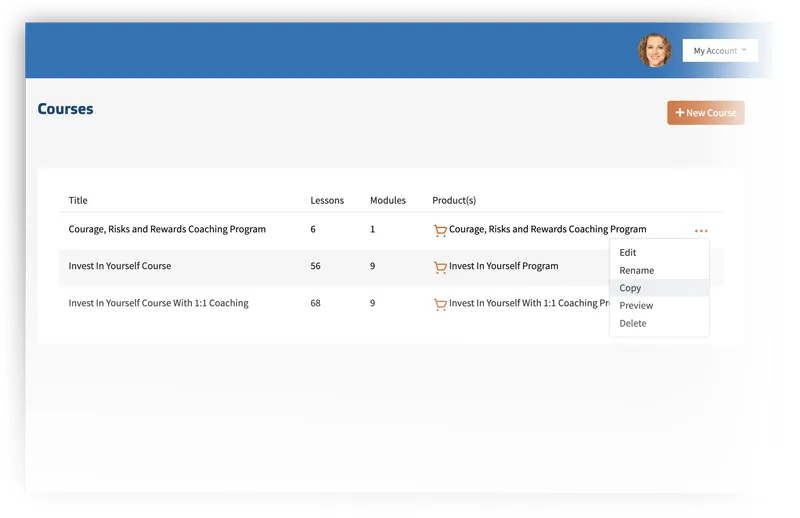The width and height of the screenshot is (800, 518).
Task: Click the Lessons column header
Action: pyautogui.click(x=327, y=200)
